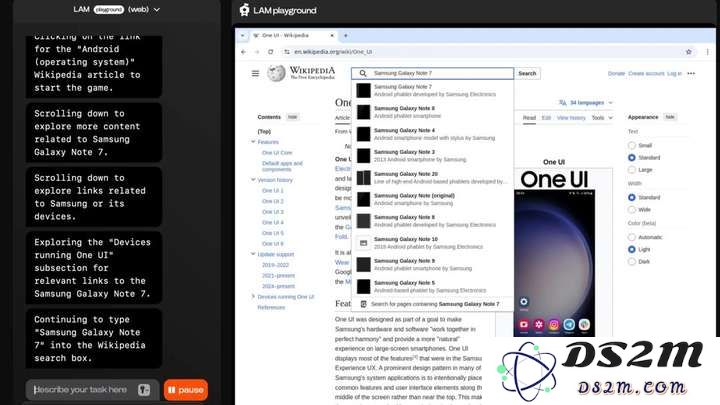Screen dimensions: 720x405
Task: Choose Samsung Galaxy Note 9 suggestion
Action: 433,264
